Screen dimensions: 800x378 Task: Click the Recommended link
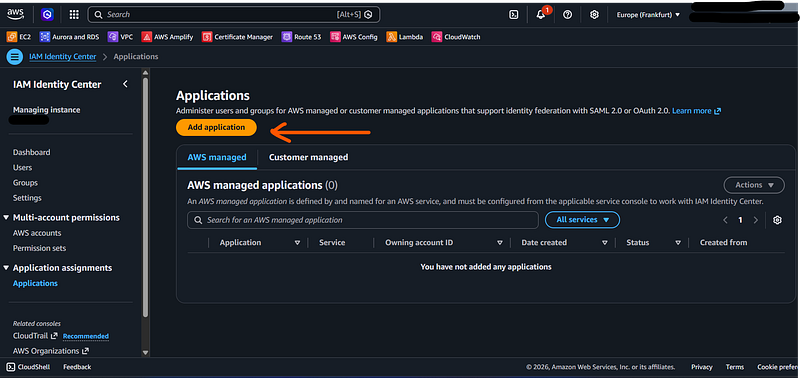(86, 336)
